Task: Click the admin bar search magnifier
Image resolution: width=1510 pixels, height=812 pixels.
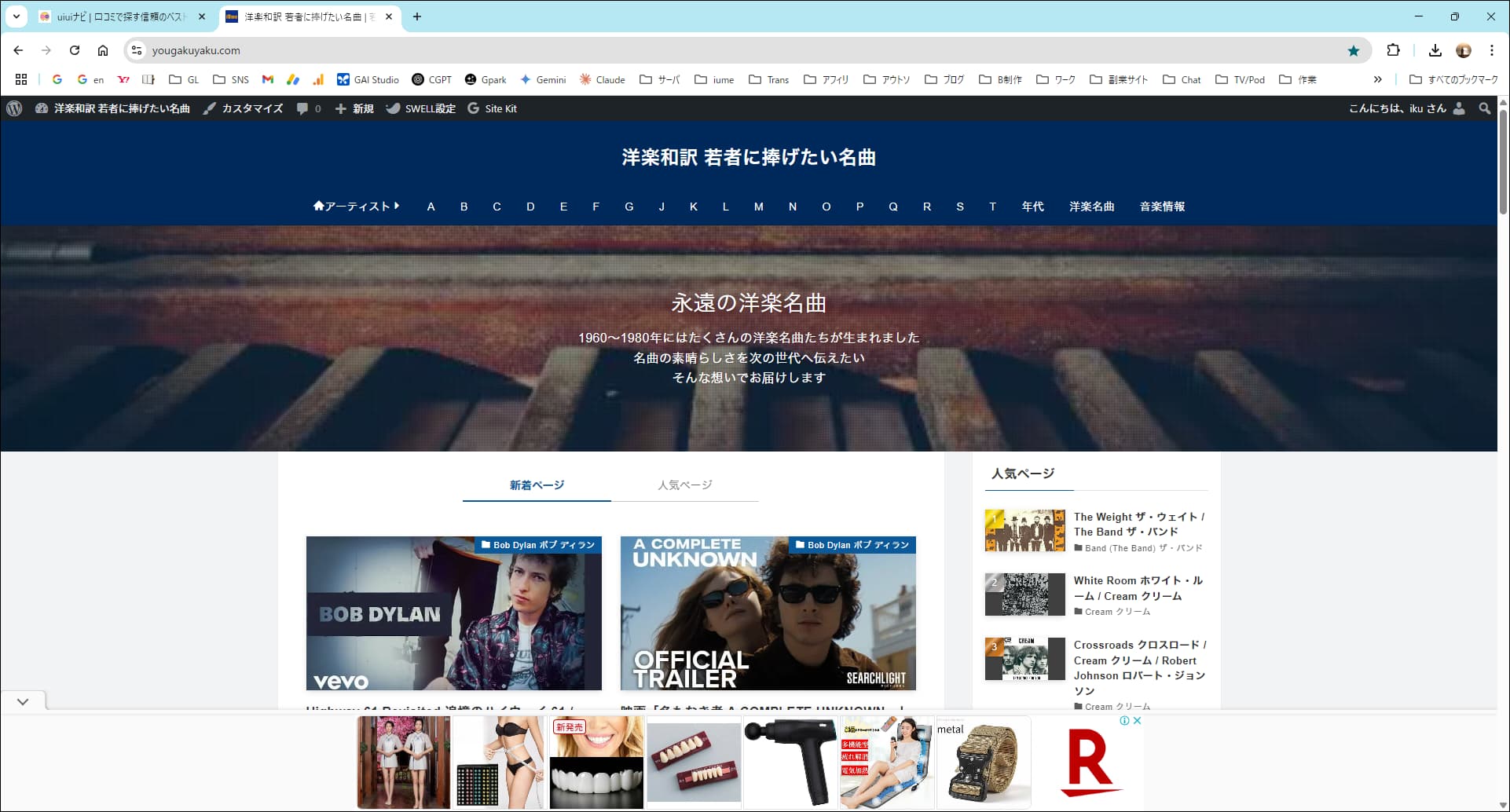Action: 1484,108
